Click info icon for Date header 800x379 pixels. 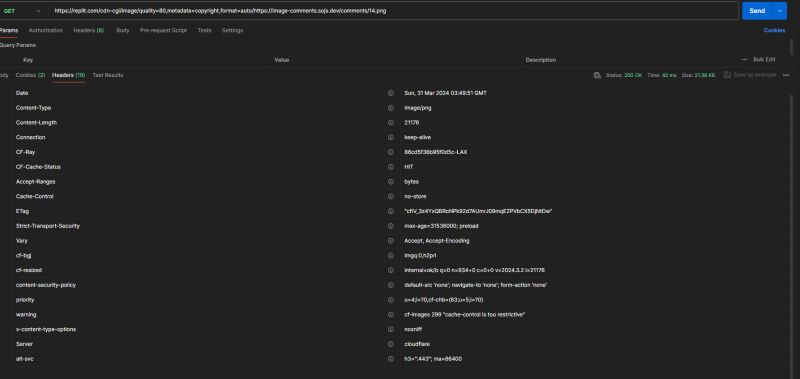390,93
